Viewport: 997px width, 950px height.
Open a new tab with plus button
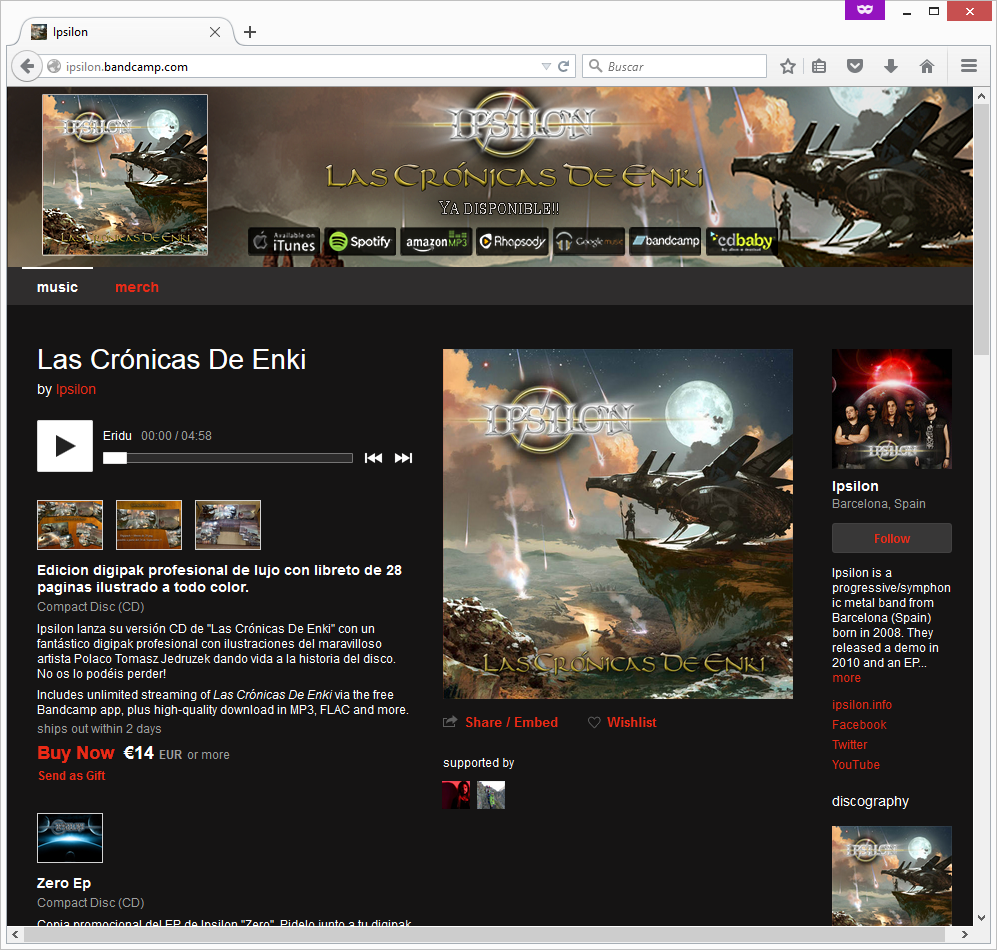pyautogui.click(x=250, y=32)
